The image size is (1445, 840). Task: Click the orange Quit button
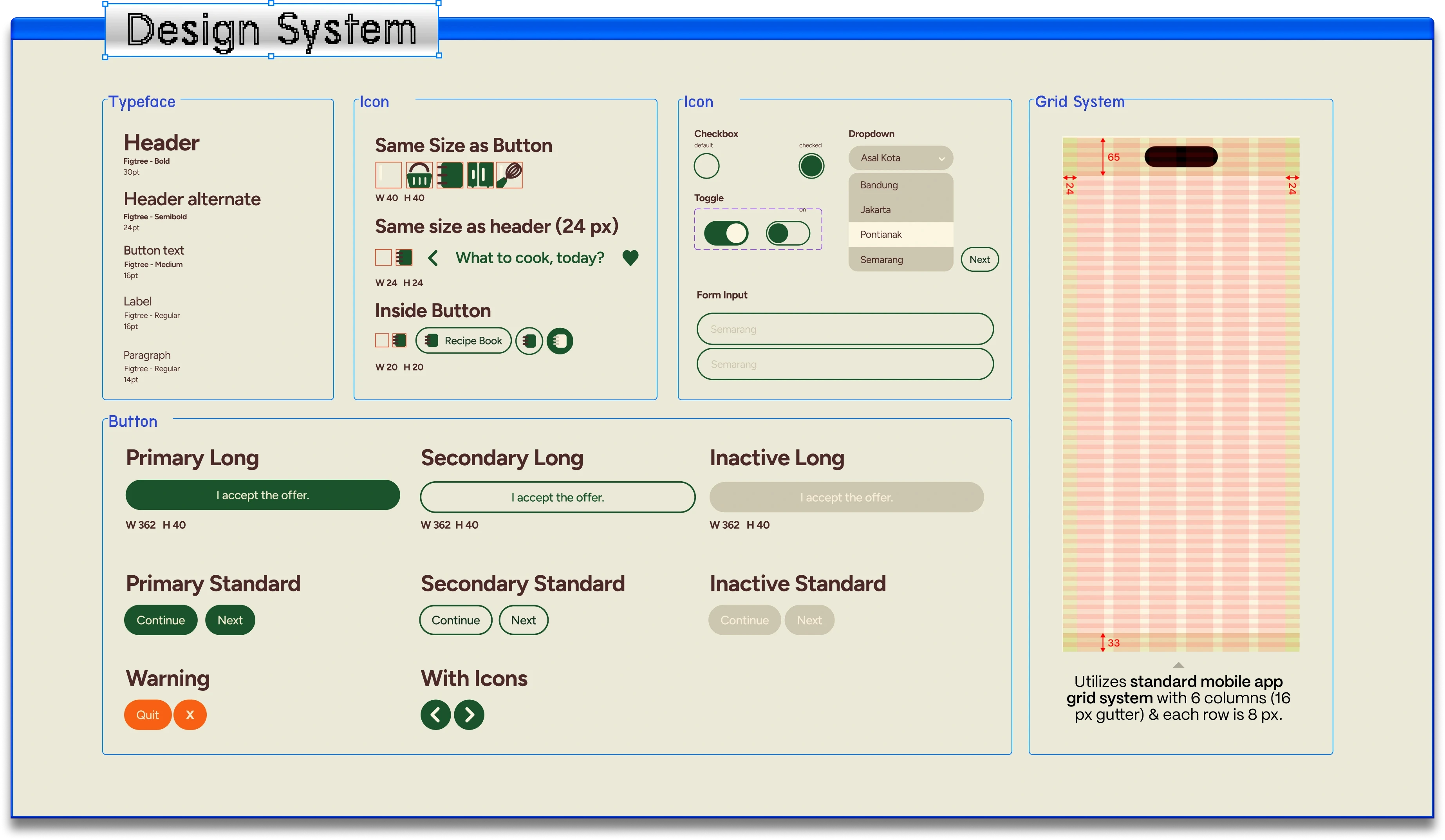point(147,714)
